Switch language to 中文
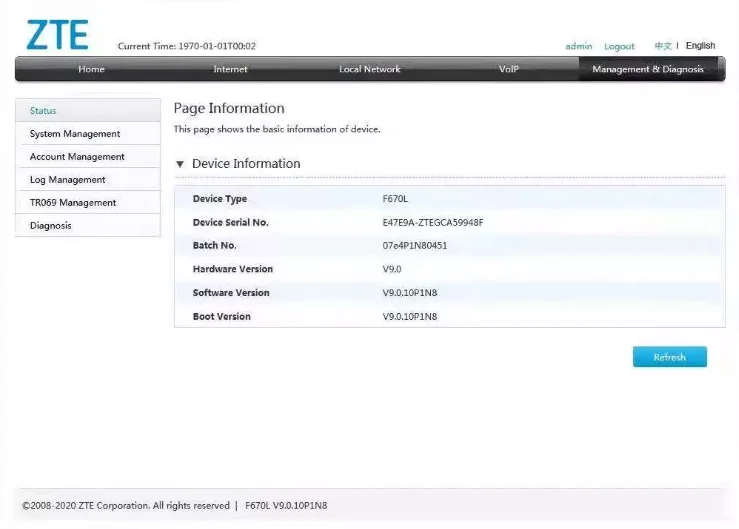 [x=662, y=46]
